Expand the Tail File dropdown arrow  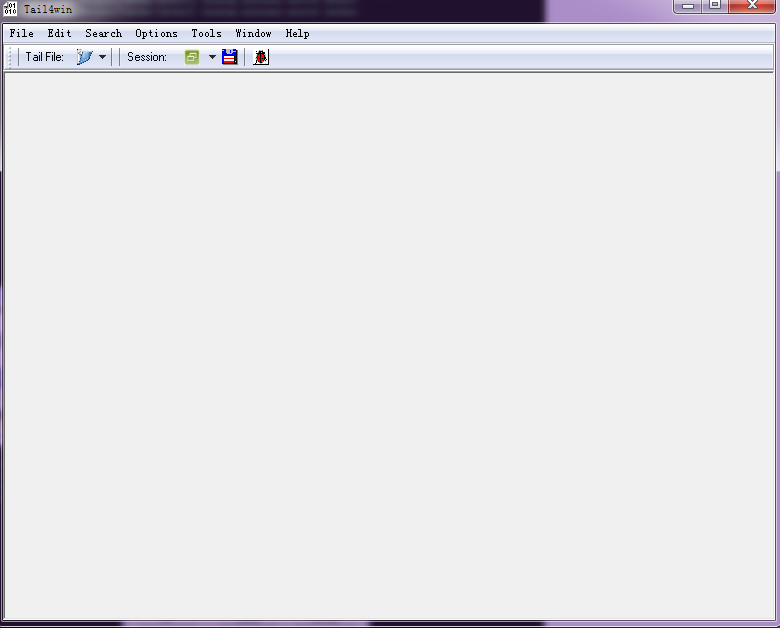point(102,57)
